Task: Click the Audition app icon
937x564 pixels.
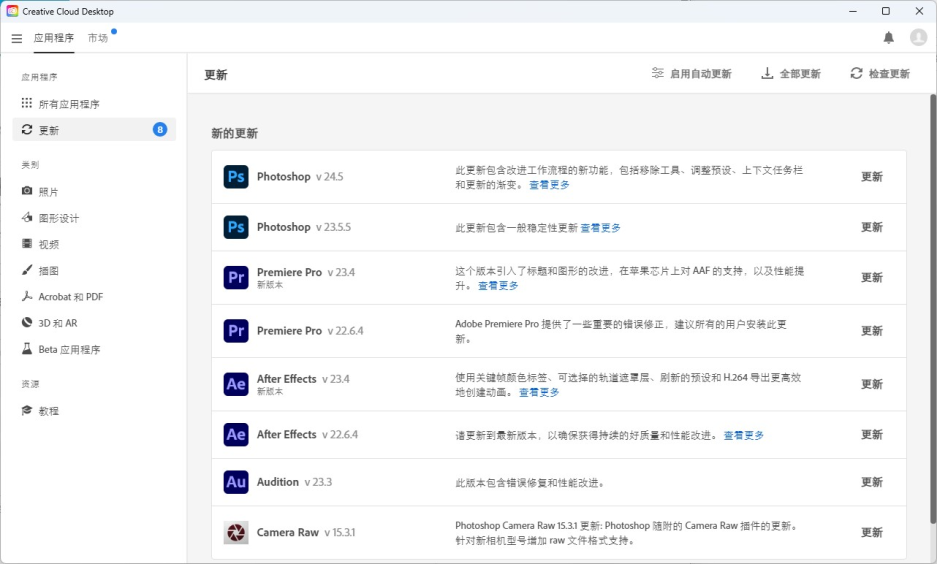Action: (x=236, y=482)
